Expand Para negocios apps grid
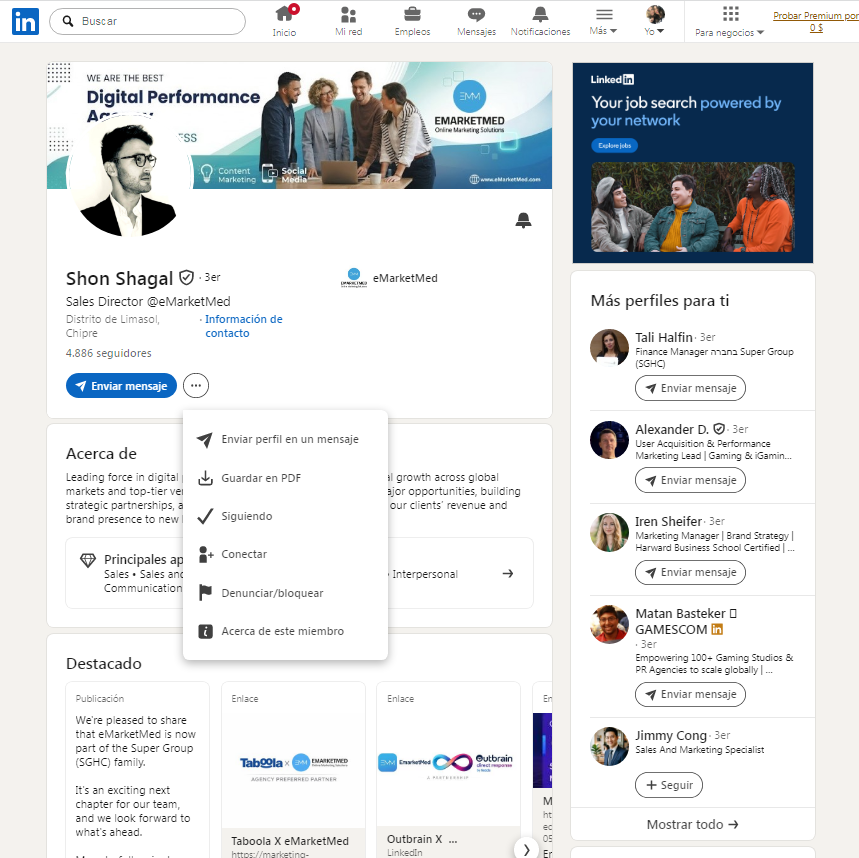The width and height of the screenshot is (859, 858). tap(730, 21)
